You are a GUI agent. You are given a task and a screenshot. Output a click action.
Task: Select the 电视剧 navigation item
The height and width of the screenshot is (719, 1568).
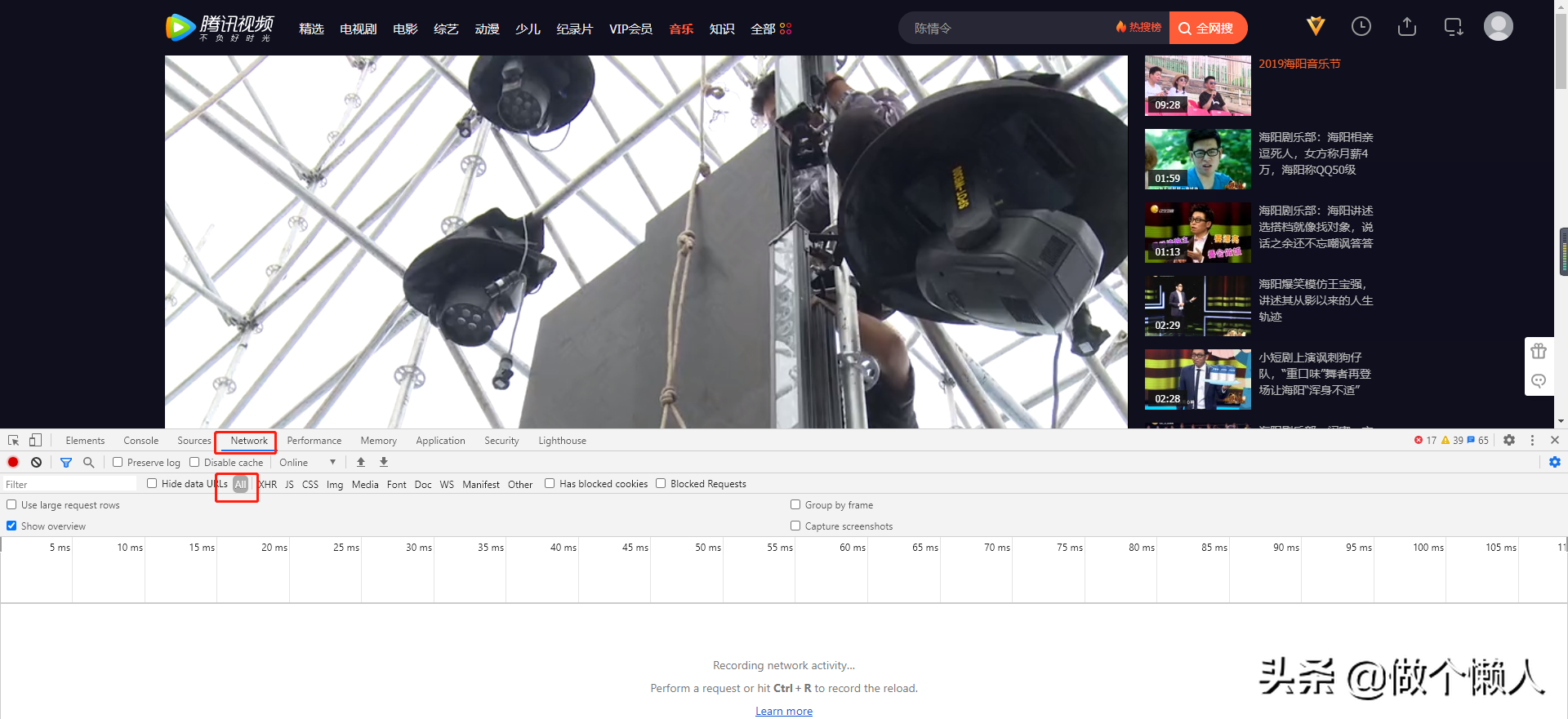[x=358, y=29]
